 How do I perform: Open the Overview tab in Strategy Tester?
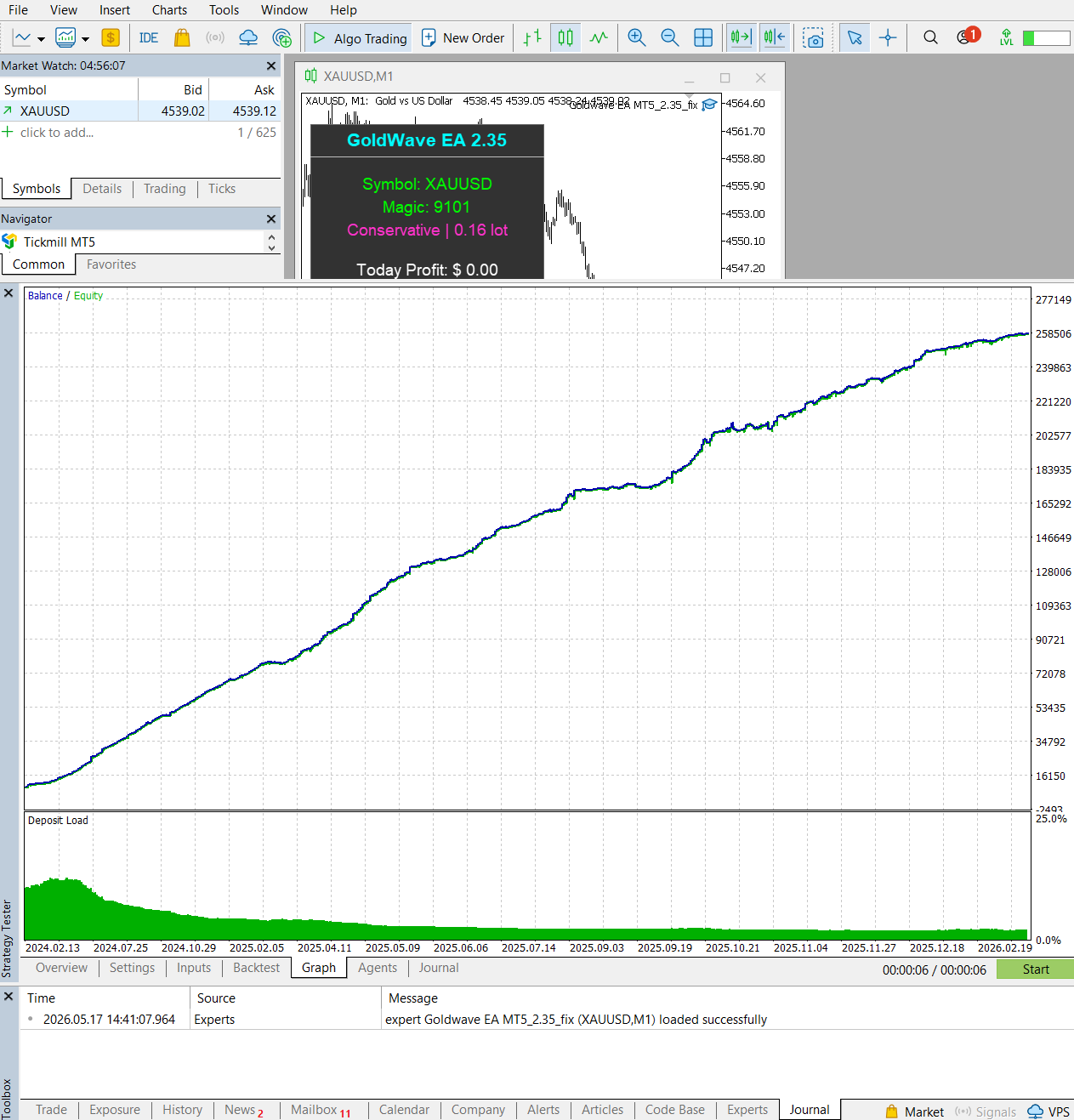(61, 968)
